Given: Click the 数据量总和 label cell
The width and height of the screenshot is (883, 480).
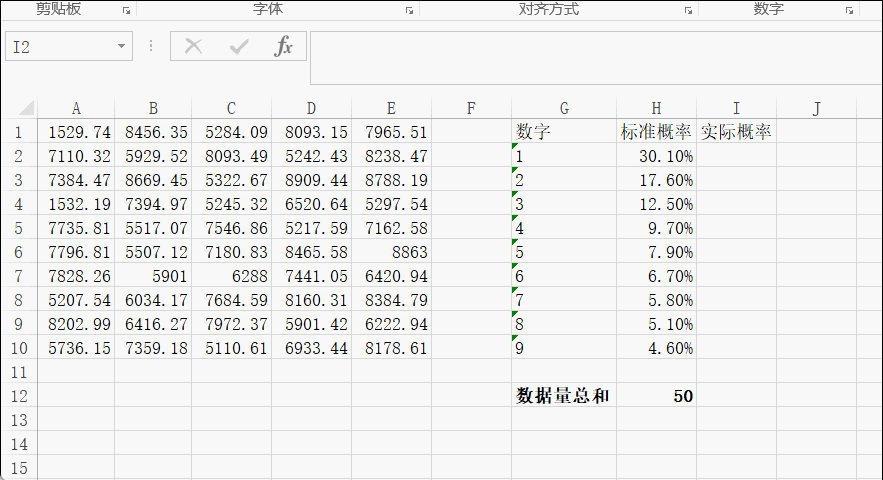Looking at the screenshot, I should pos(564,396).
